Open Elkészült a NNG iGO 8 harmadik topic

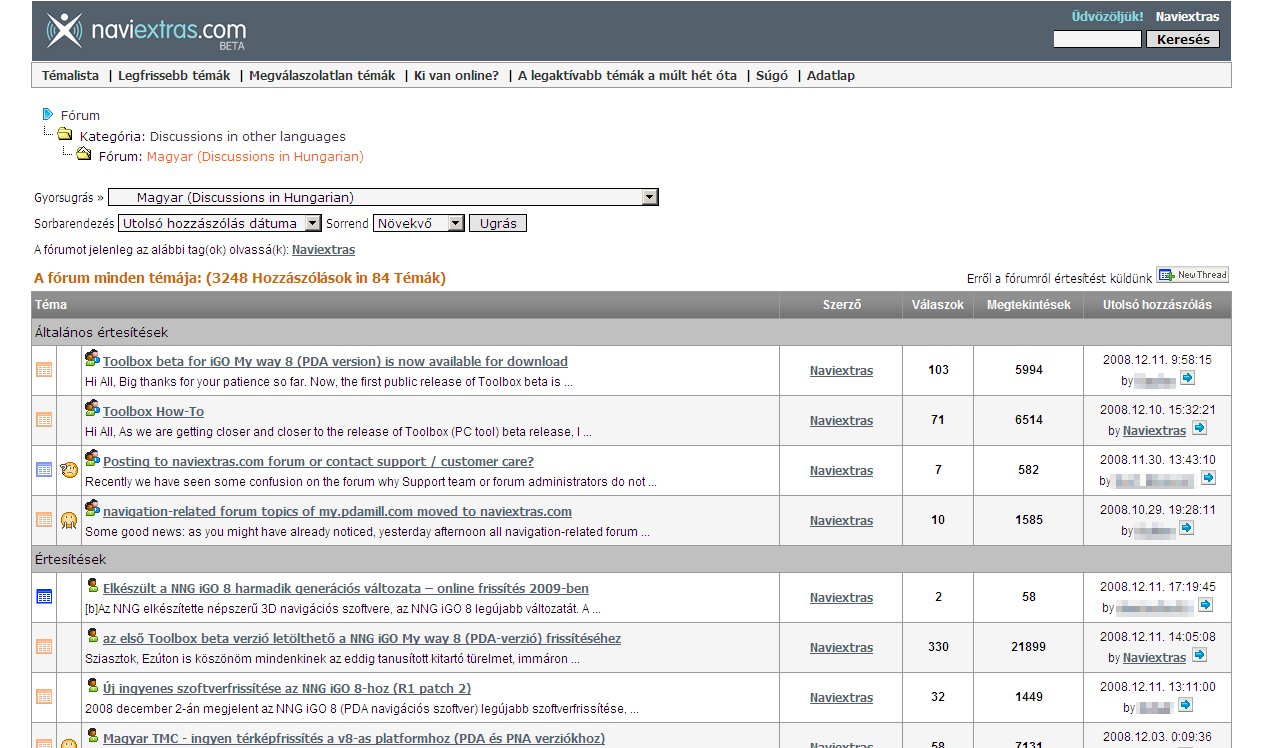(x=346, y=588)
